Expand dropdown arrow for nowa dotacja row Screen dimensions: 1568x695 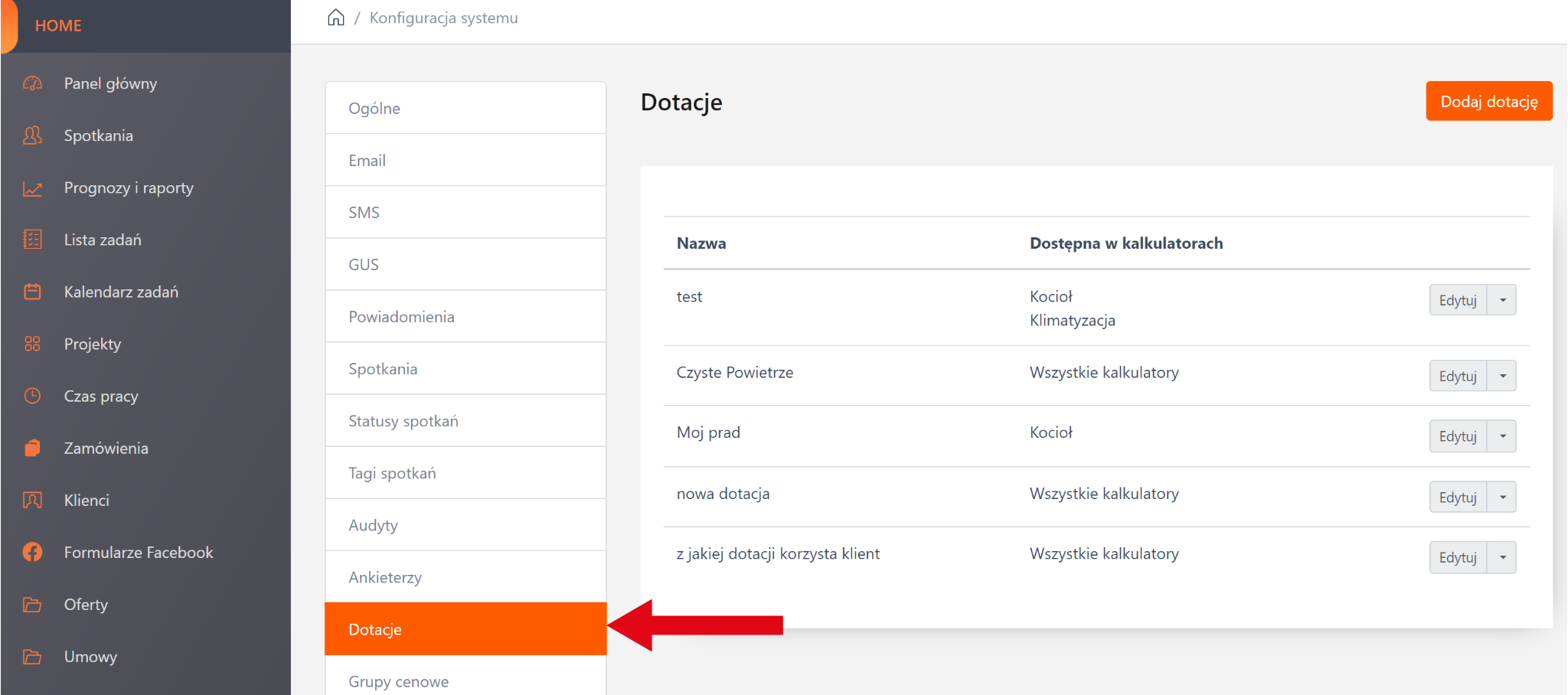(1502, 498)
